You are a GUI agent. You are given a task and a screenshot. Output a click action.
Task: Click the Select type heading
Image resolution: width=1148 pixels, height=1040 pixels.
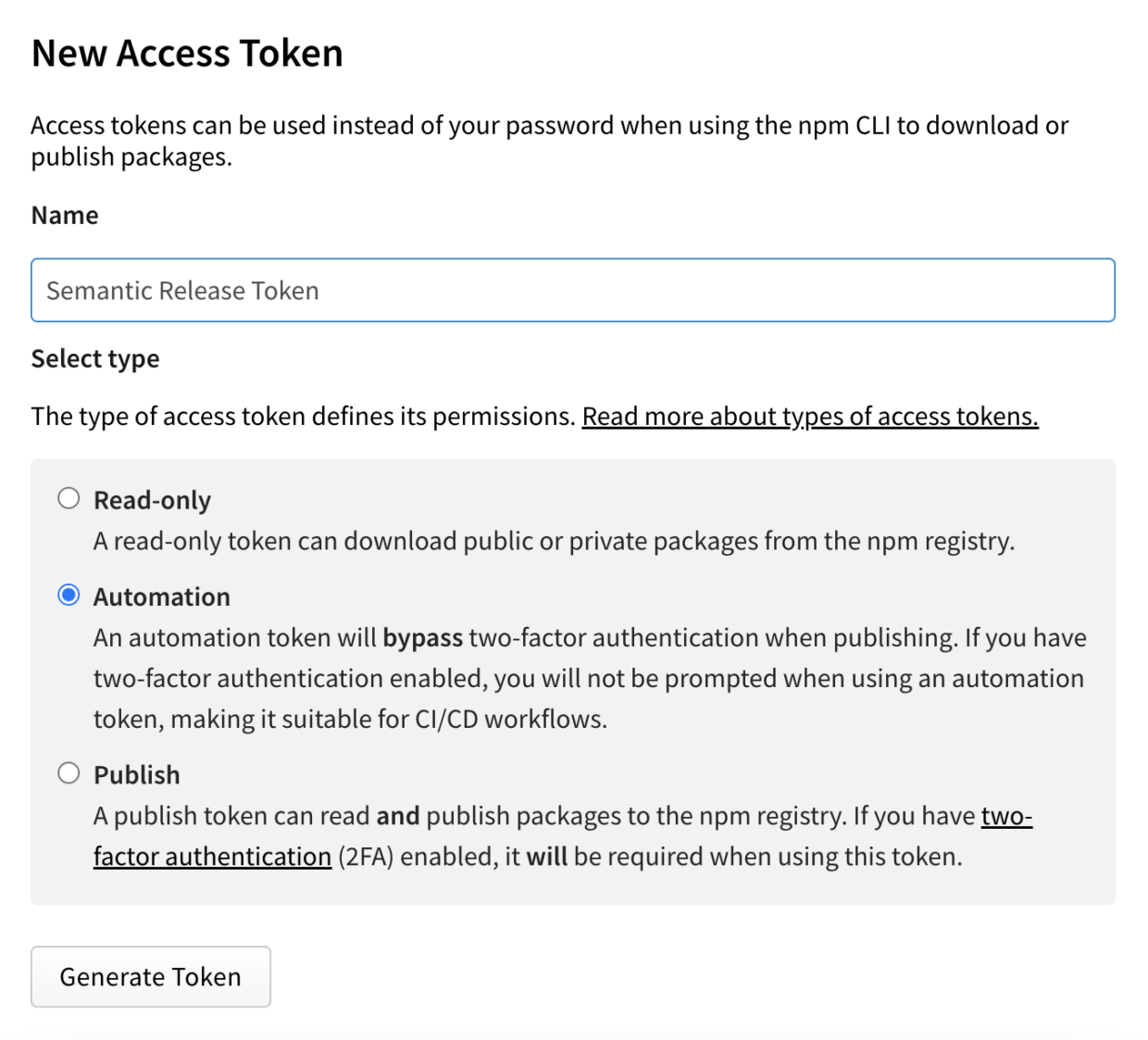95,358
